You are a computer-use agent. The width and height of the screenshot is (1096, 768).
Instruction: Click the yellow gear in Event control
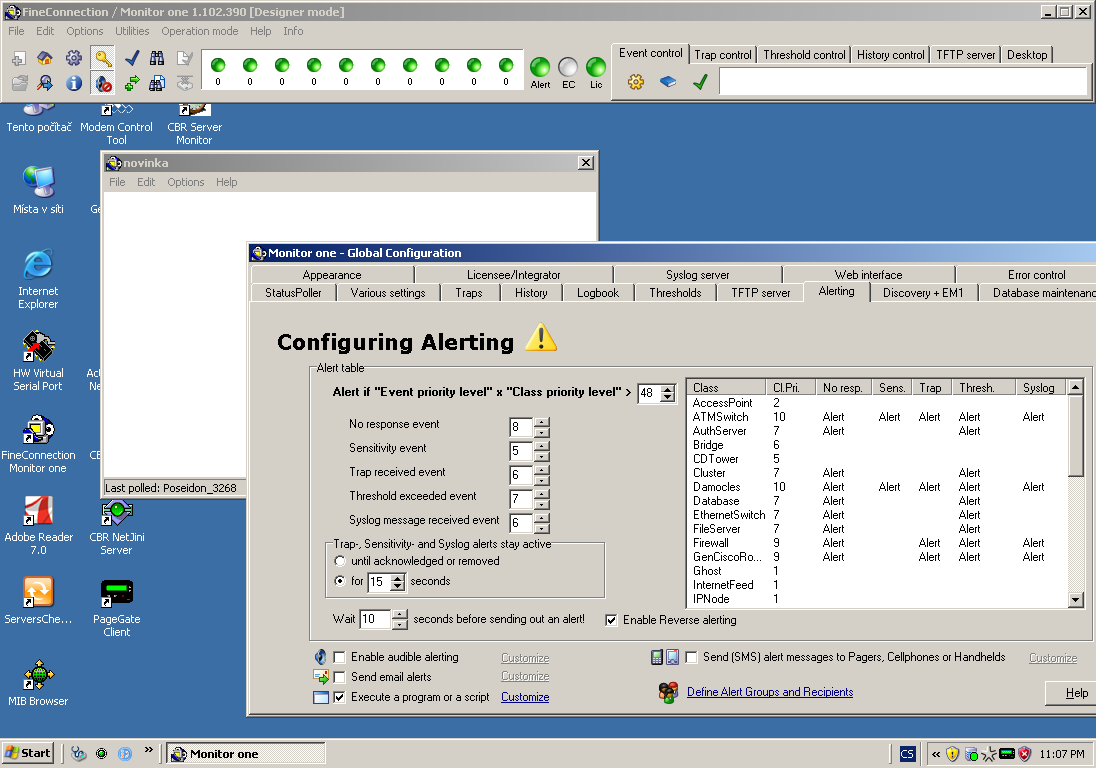point(635,82)
